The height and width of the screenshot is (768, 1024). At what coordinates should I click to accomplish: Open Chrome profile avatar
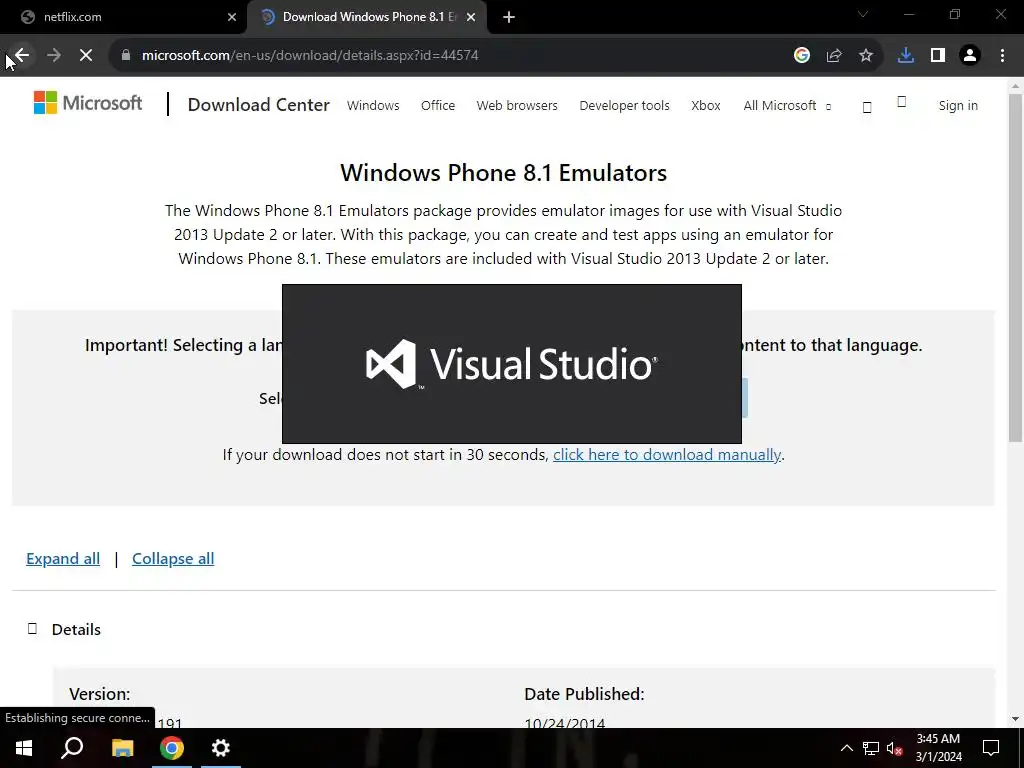(970, 56)
